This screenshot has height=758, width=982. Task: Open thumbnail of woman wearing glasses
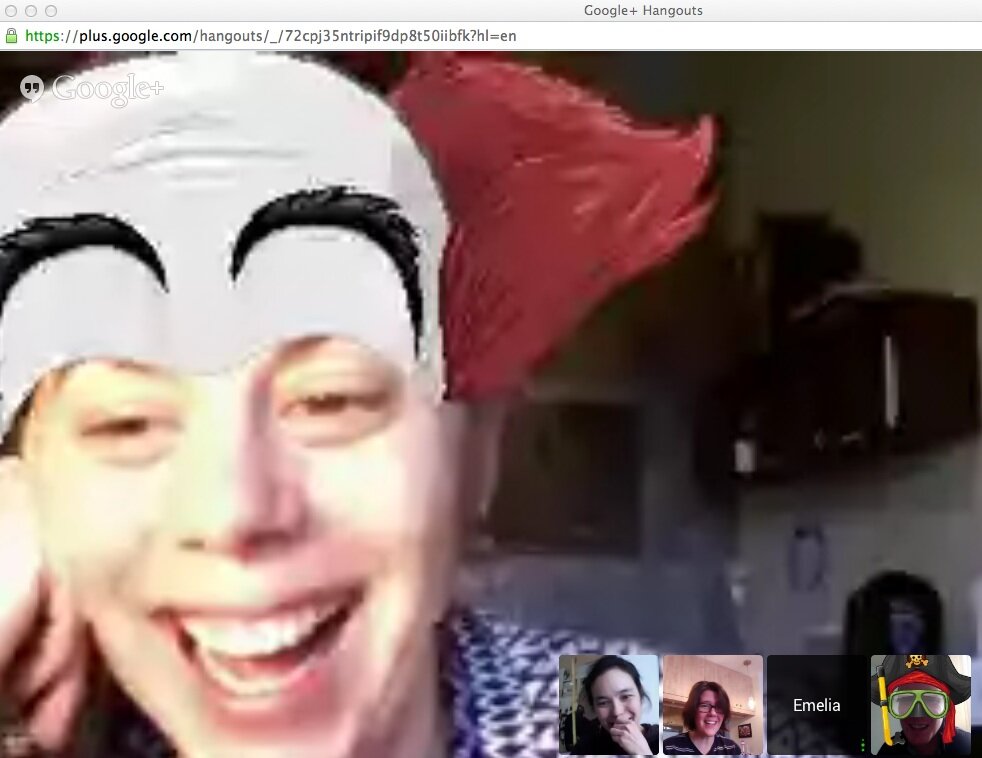coord(713,705)
